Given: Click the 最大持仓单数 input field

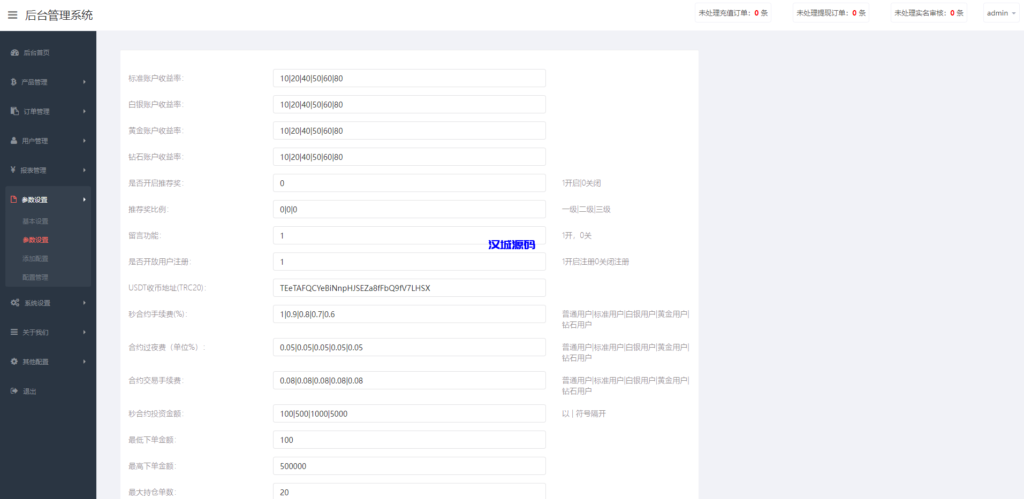Looking at the screenshot, I should tap(409, 491).
